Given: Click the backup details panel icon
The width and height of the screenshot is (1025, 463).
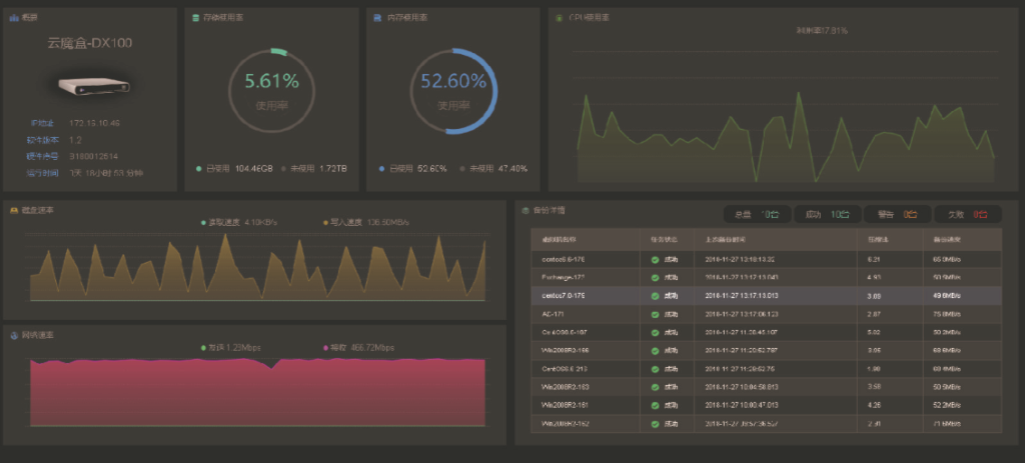Looking at the screenshot, I should pyautogui.click(x=525, y=211).
